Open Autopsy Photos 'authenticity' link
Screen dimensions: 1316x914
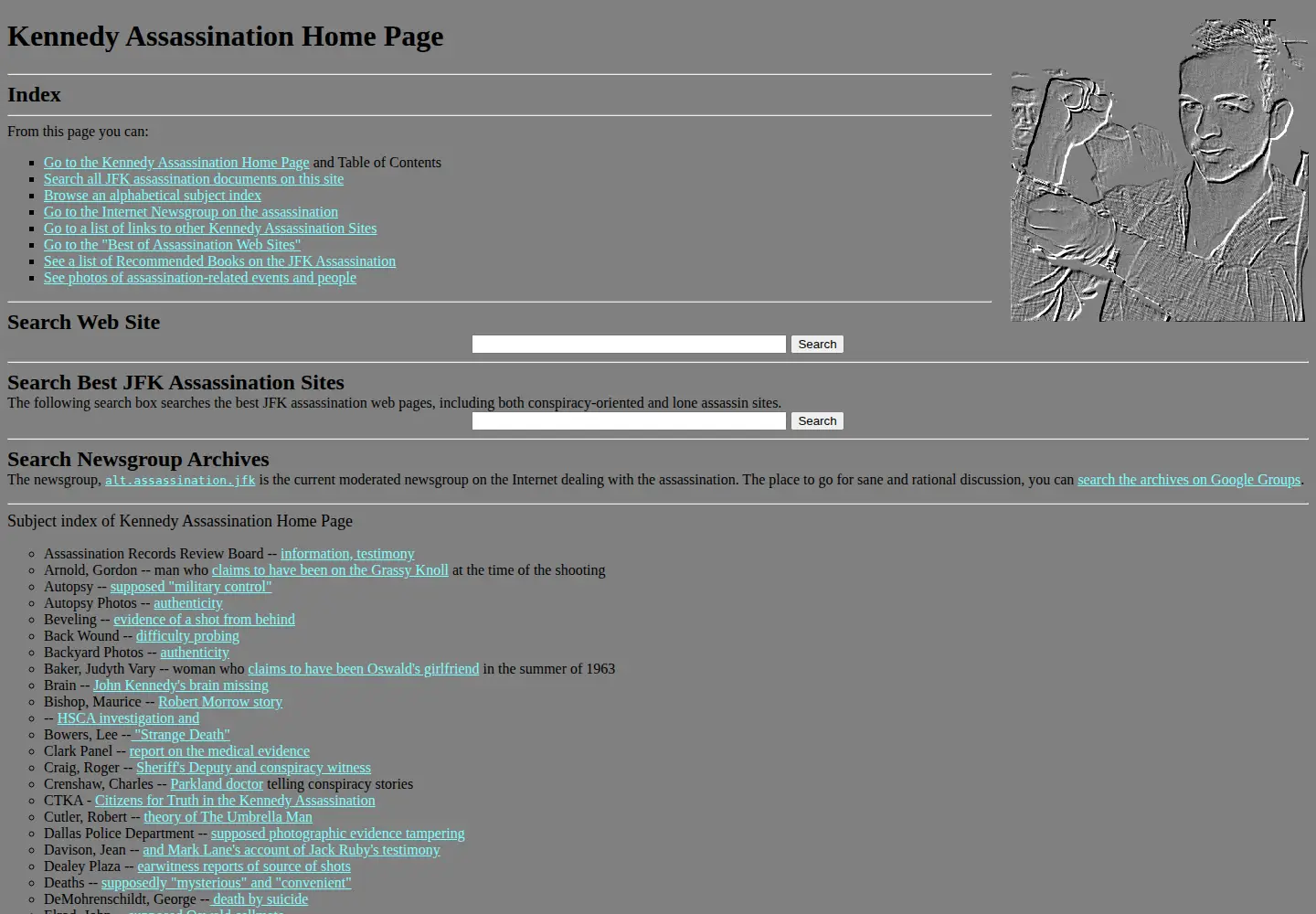click(188, 603)
